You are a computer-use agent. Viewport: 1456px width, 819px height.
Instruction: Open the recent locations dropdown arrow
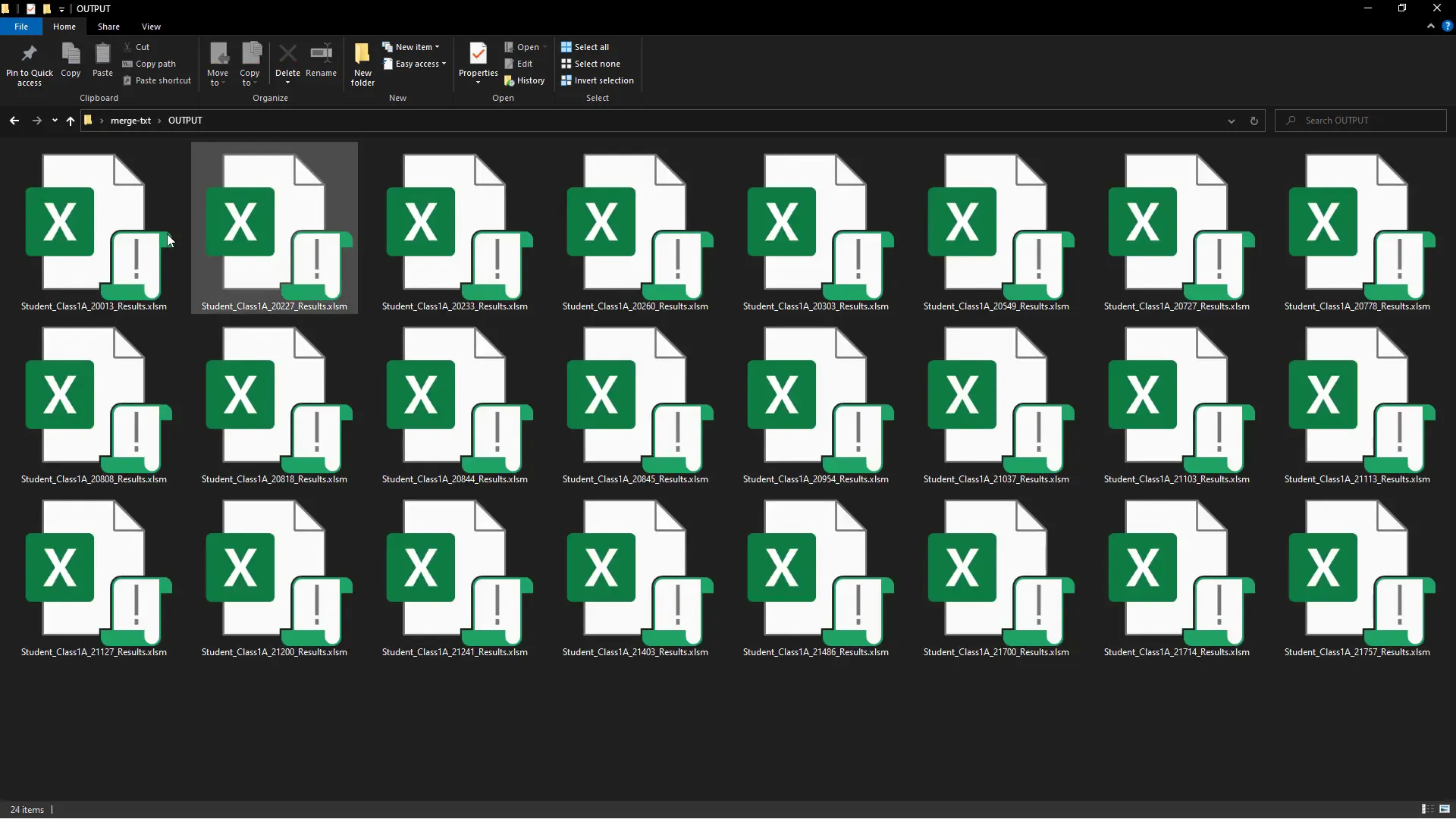53,121
